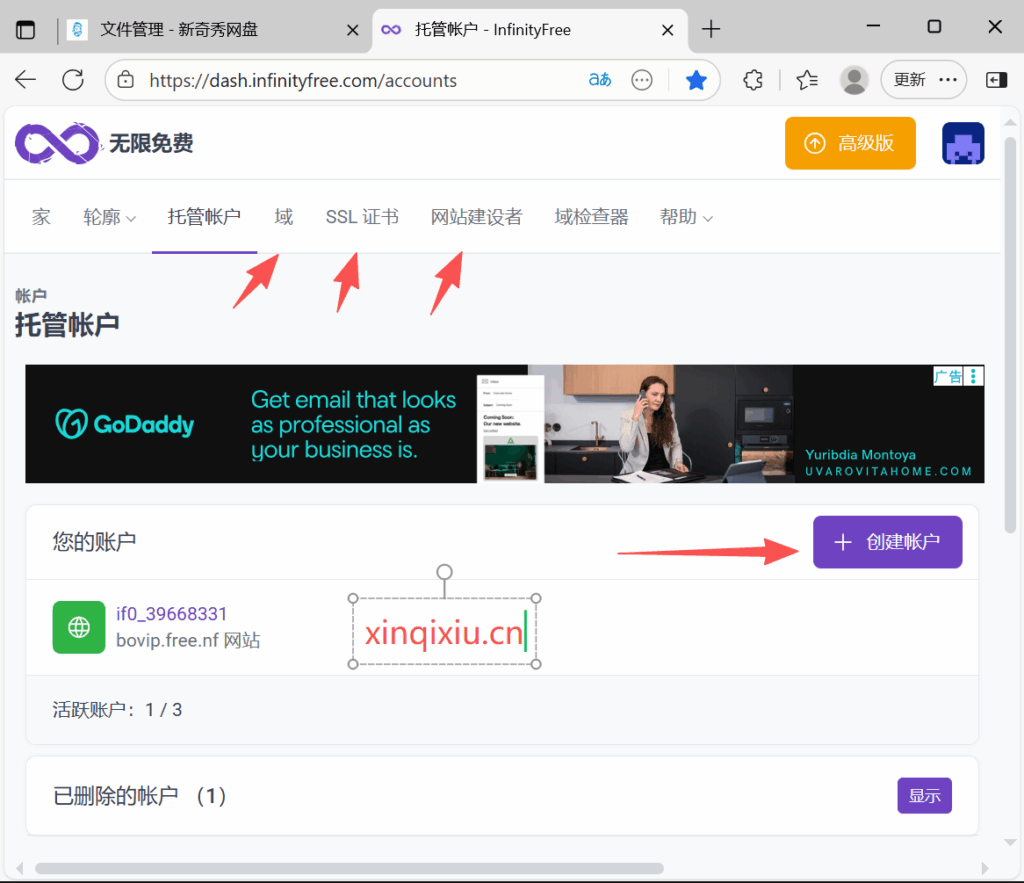Go to the SSL 证书 tab

tap(362, 217)
